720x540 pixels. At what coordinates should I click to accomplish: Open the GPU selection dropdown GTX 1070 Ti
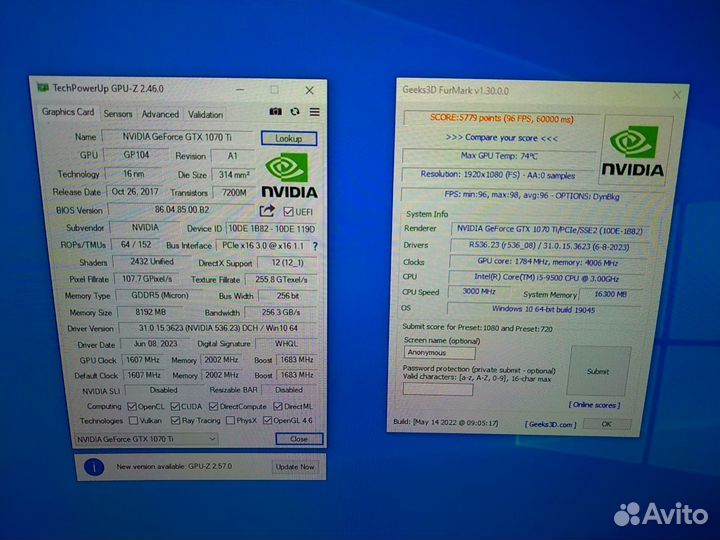pos(146,439)
